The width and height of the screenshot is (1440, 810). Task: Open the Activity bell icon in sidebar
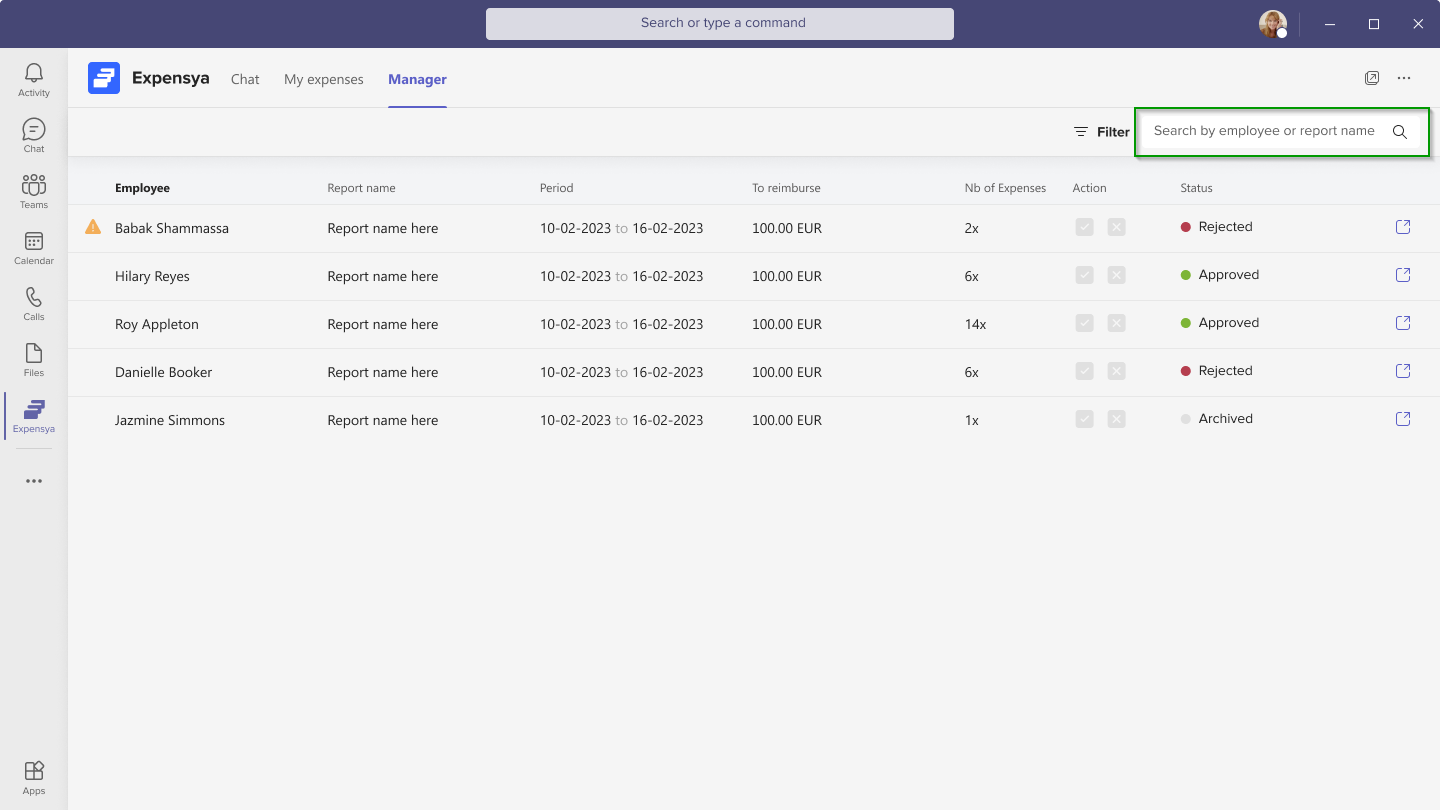click(x=33, y=80)
